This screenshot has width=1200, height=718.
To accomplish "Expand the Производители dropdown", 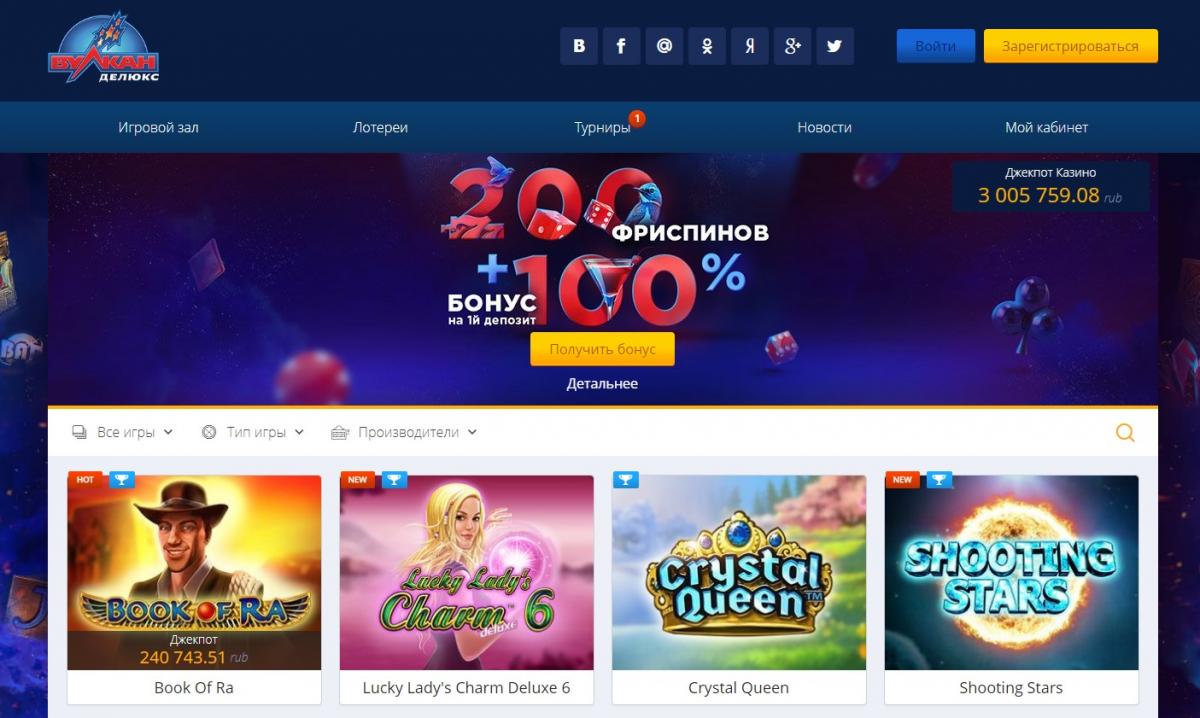I will point(404,432).
